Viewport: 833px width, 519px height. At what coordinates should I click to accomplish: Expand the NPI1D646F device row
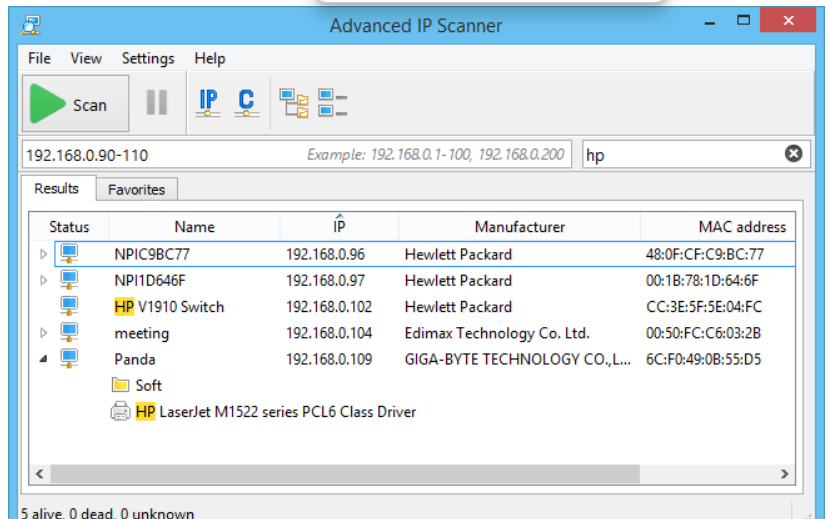coord(43,281)
